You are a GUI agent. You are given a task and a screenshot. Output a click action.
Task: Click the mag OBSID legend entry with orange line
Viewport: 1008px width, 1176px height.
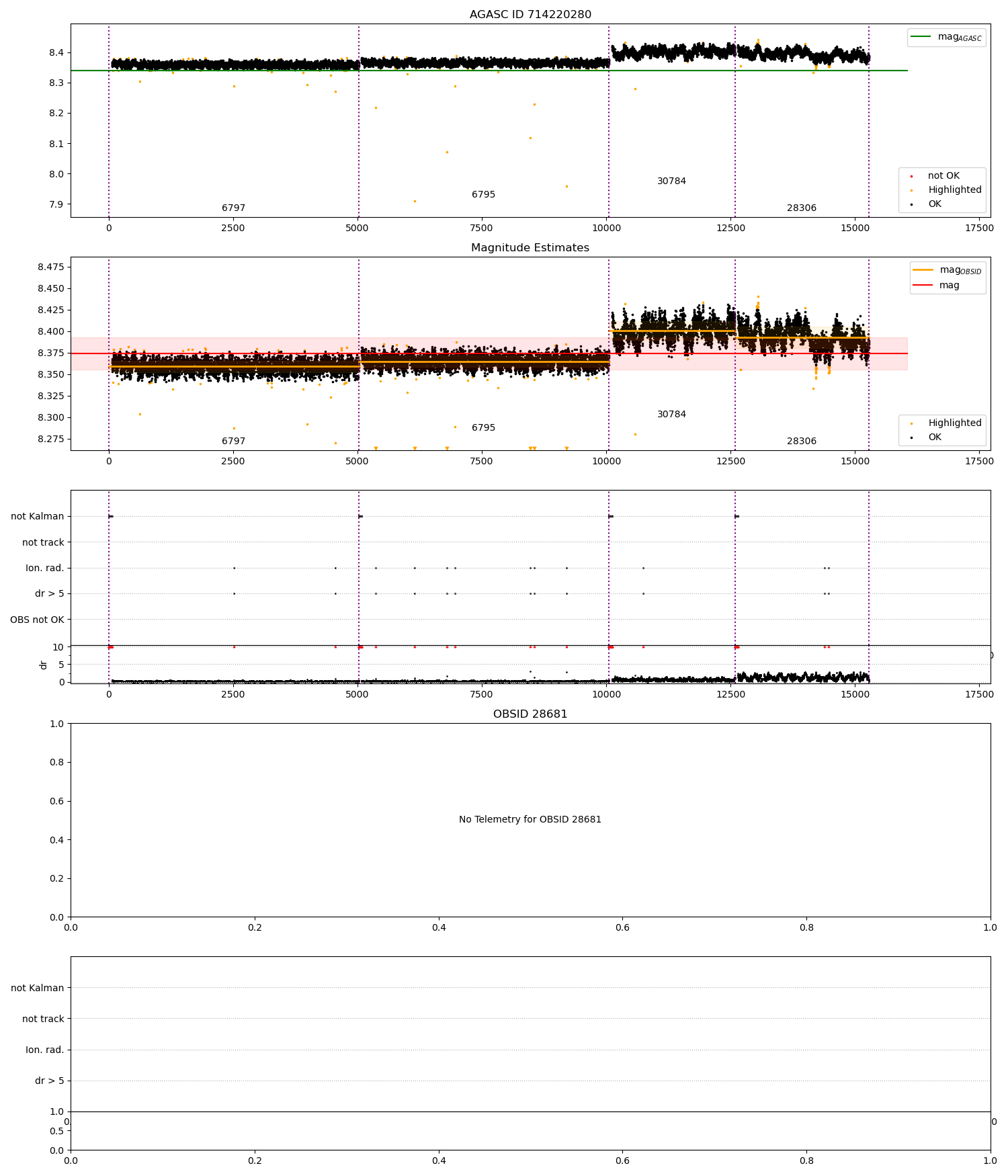[x=948, y=270]
